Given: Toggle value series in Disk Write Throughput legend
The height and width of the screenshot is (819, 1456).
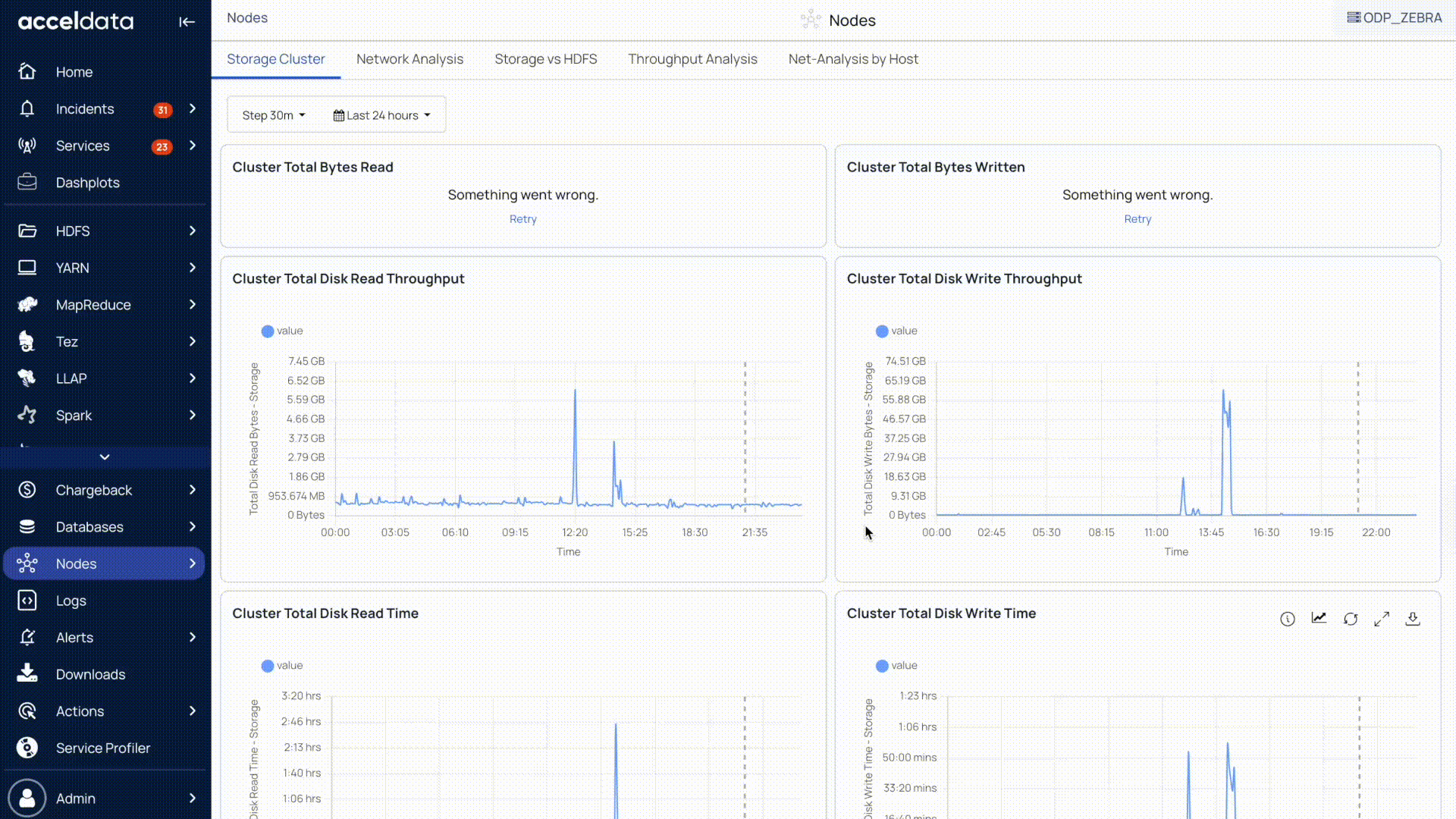Looking at the screenshot, I should tap(896, 331).
